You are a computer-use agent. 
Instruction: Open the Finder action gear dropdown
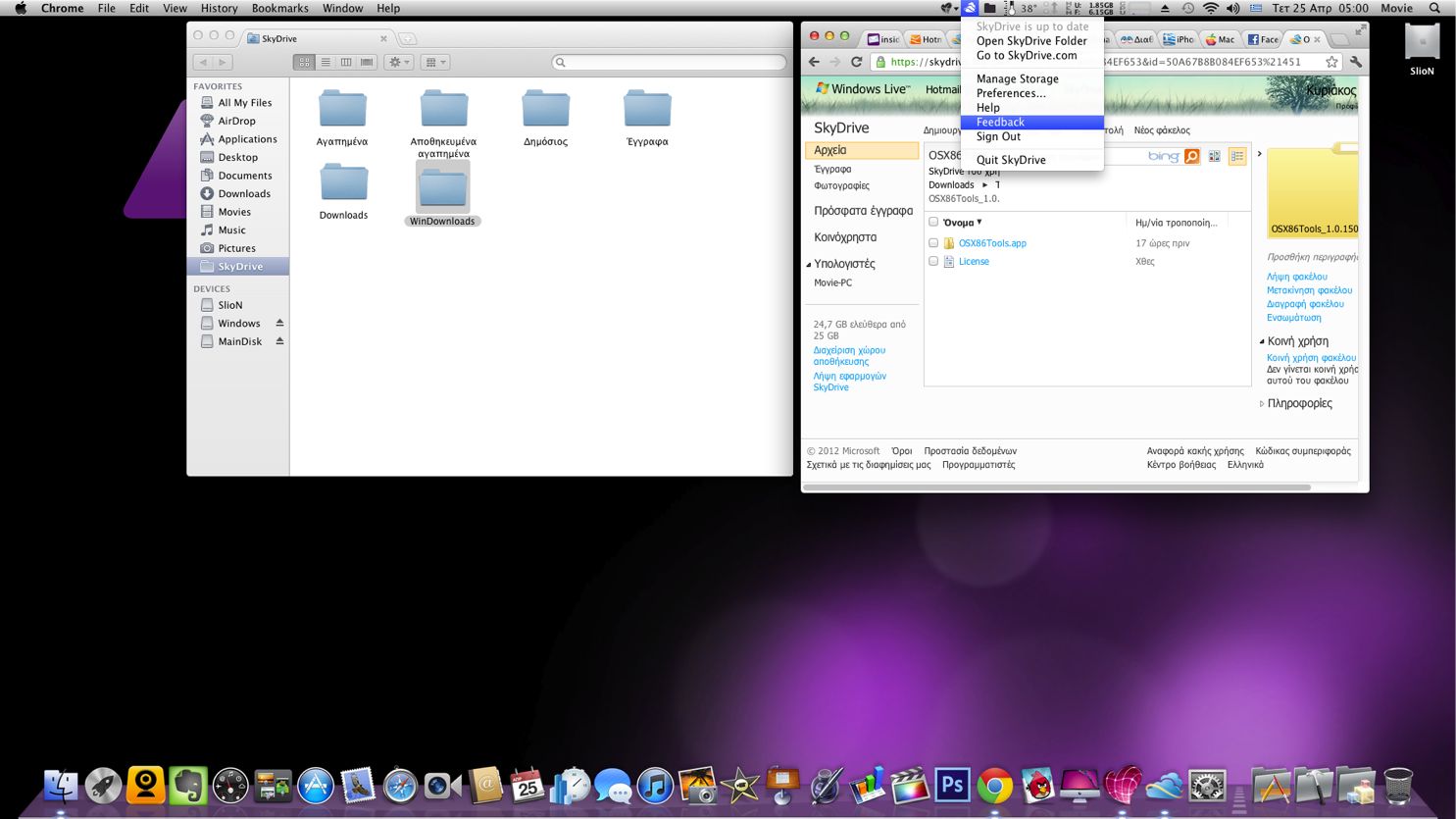click(x=399, y=62)
